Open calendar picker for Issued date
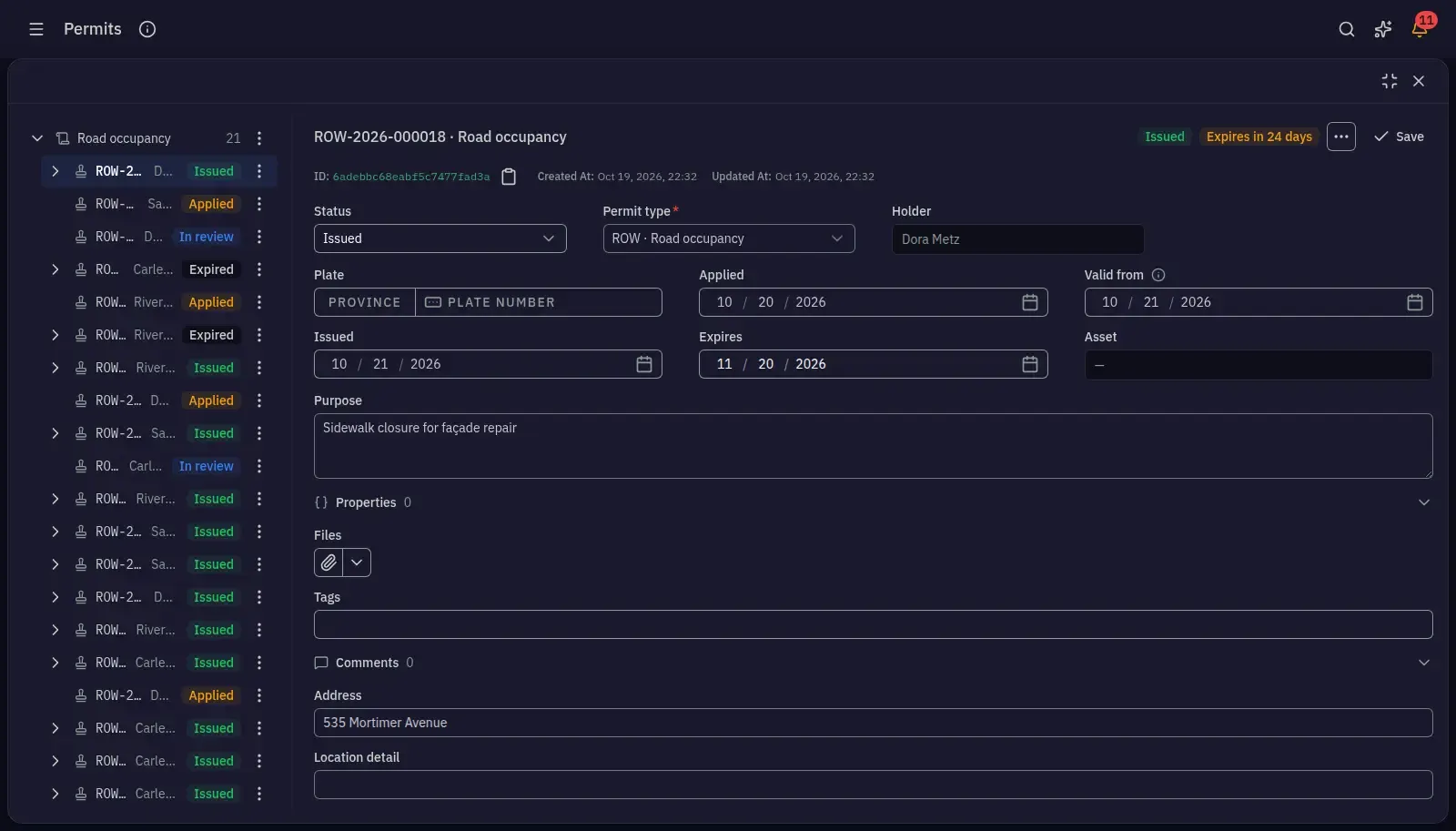The height and width of the screenshot is (831, 1456). point(644,364)
